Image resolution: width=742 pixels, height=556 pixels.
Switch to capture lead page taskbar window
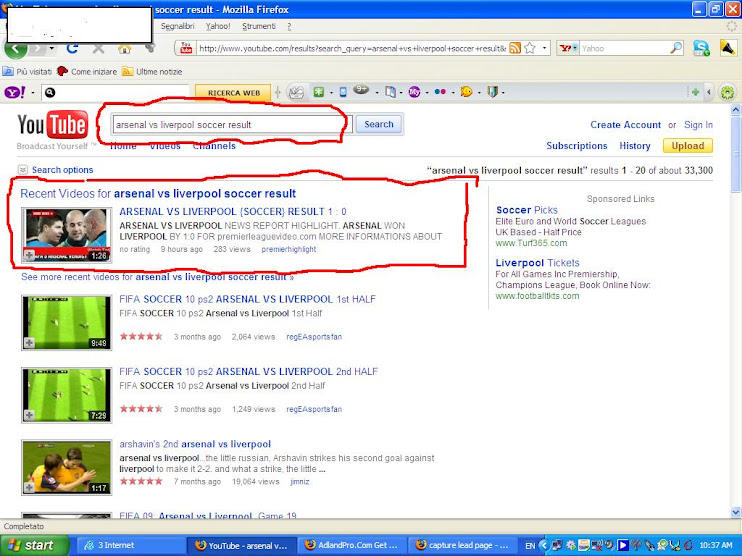[461, 545]
